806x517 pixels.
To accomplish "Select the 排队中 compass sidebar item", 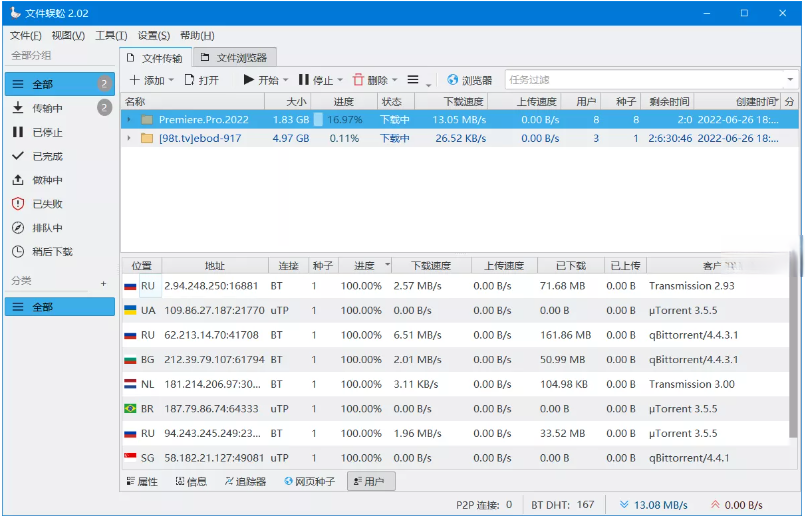I will point(60,228).
